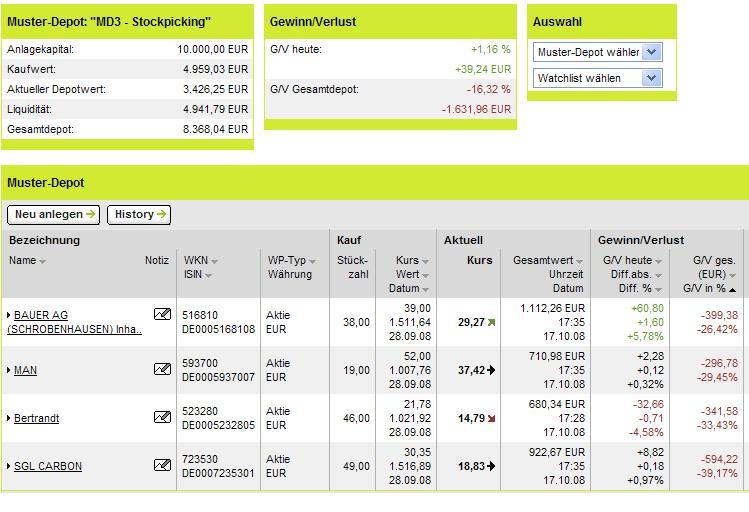
Task: Click the note icon for Bertrandt
Action: point(162,417)
